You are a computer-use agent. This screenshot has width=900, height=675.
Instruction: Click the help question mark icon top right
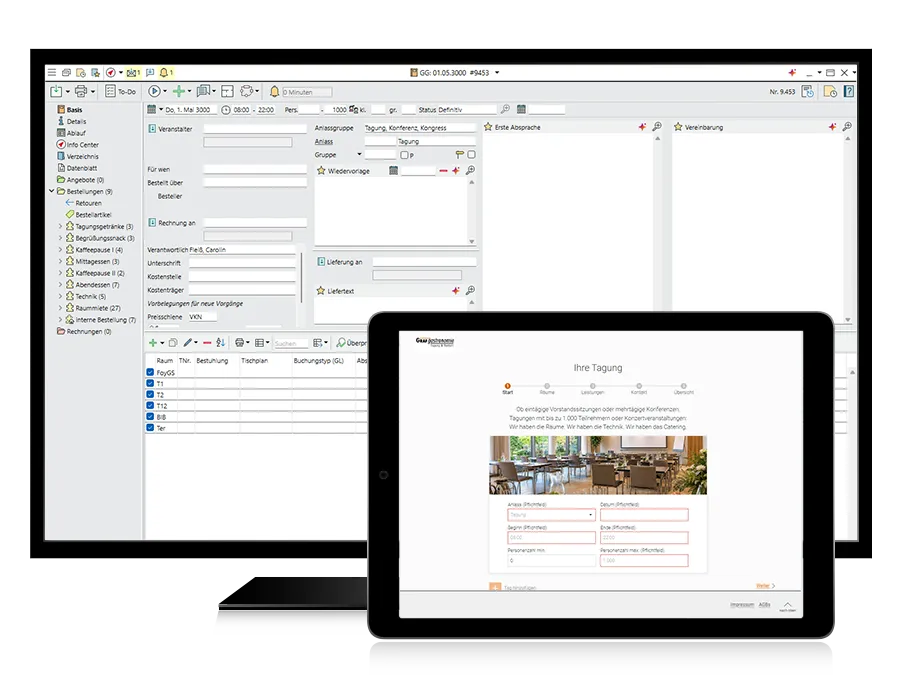click(849, 91)
